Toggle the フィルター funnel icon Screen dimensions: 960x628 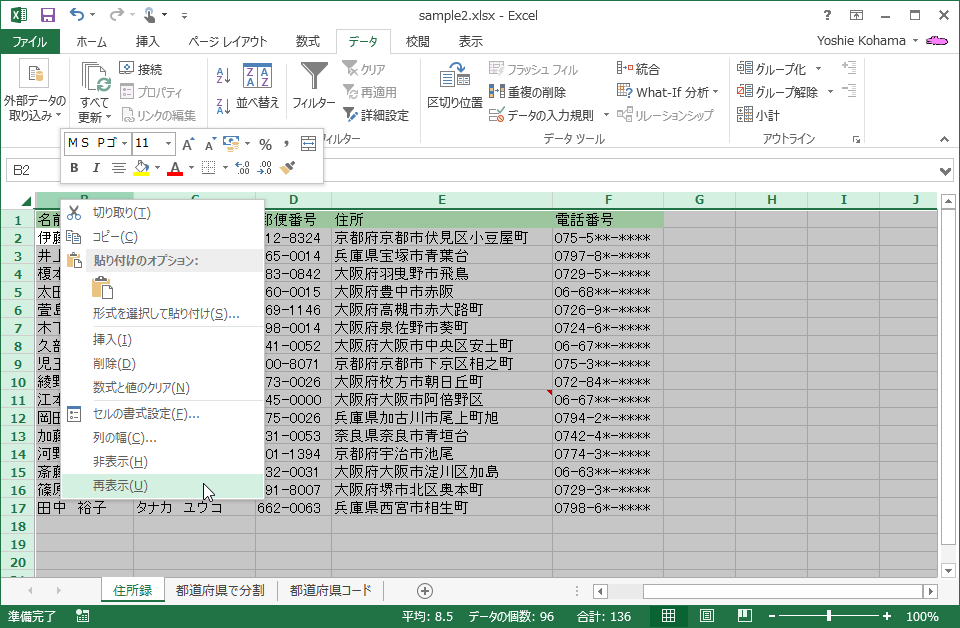[314, 76]
